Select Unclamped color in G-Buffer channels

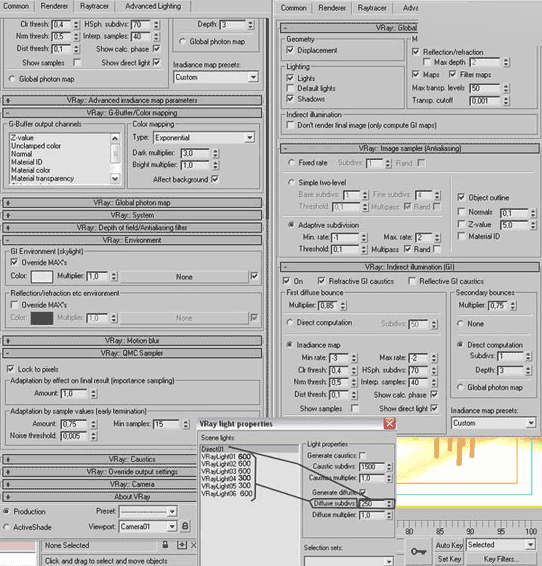pyautogui.click(x=36, y=146)
